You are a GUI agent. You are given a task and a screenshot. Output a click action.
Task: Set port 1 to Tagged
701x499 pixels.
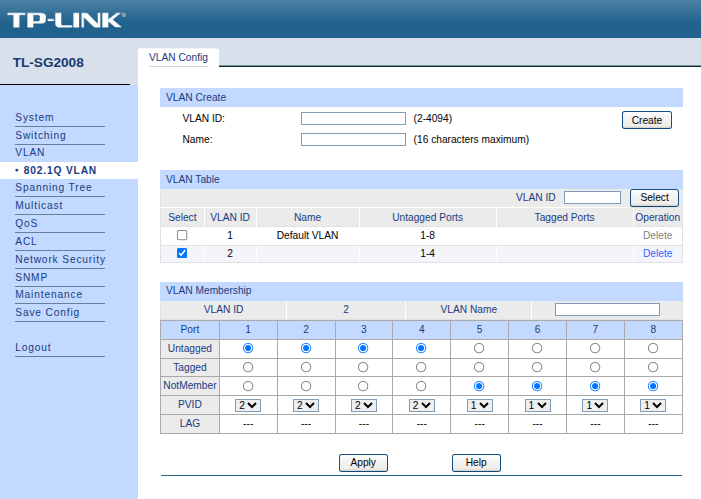[x=248, y=367]
